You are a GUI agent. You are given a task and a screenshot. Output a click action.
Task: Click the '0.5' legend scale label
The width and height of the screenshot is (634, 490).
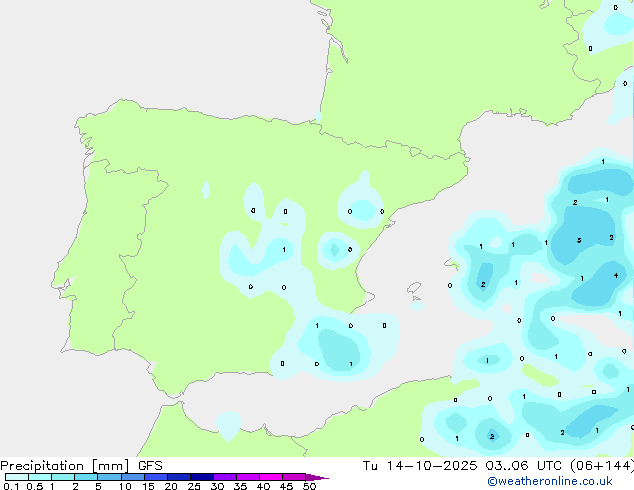35,486
